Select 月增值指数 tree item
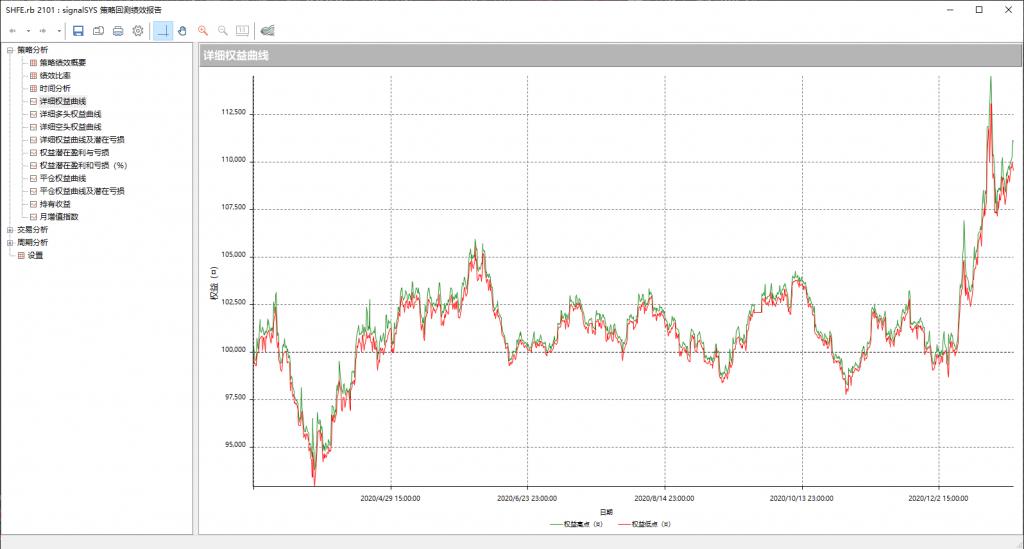The height and width of the screenshot is (549, 1024). tap(59, 217)
